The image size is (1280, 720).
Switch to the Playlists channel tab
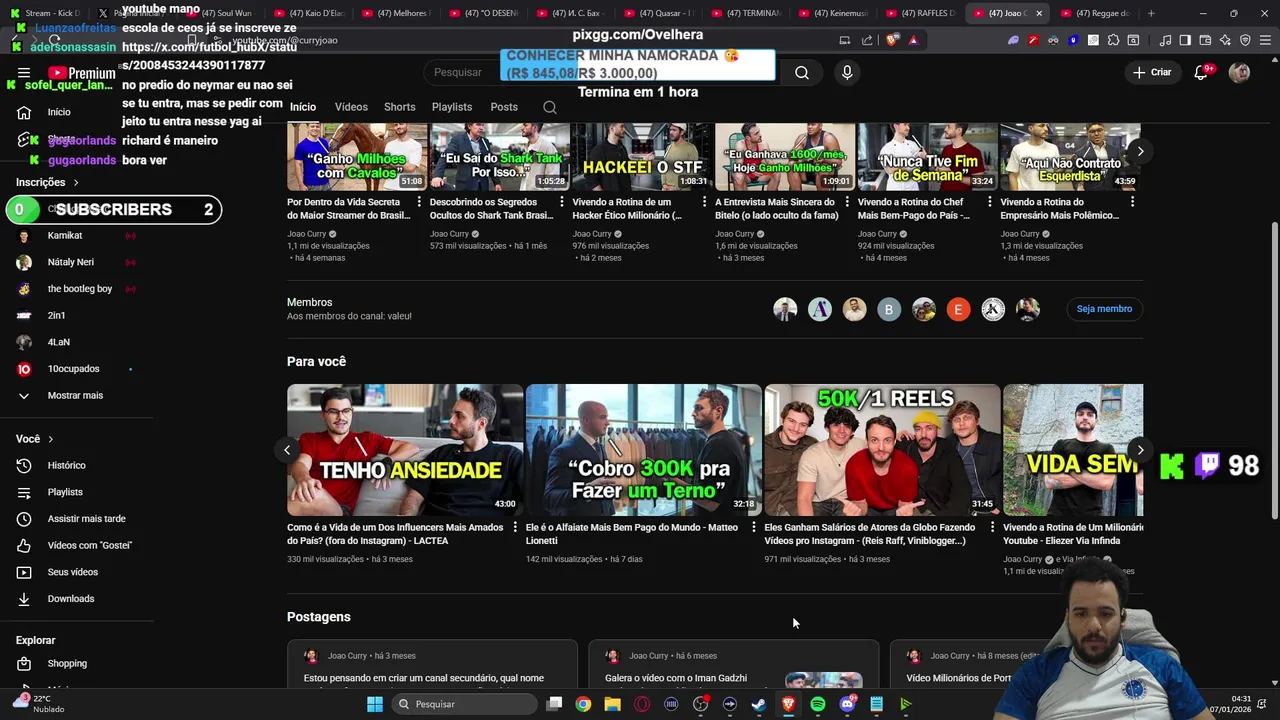pos(452,107)
